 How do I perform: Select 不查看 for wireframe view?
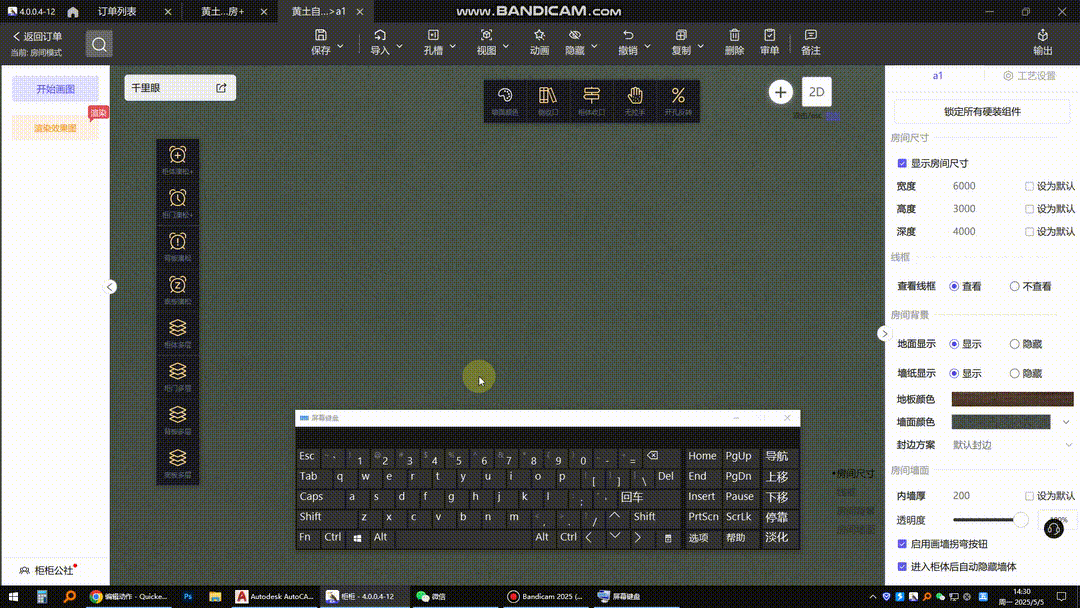tap(1015, 286)
